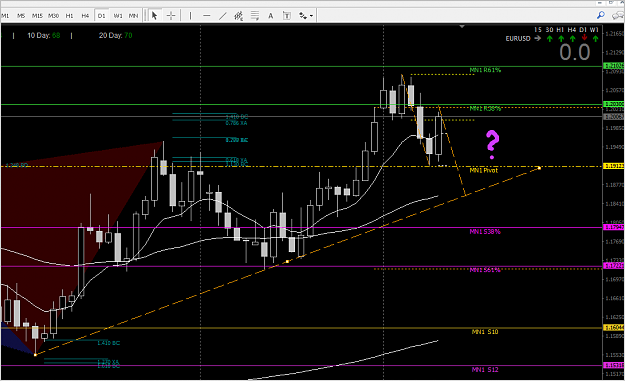Pick the trendline drawing tool

[222, 16]
